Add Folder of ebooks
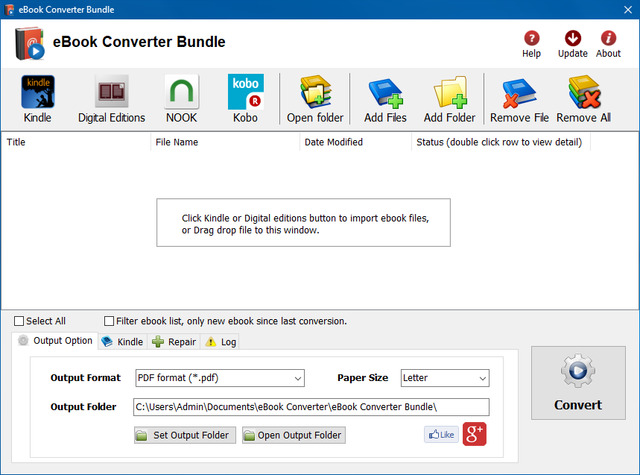The width and height of the screenshot is (640, 475). click(449, 93)
